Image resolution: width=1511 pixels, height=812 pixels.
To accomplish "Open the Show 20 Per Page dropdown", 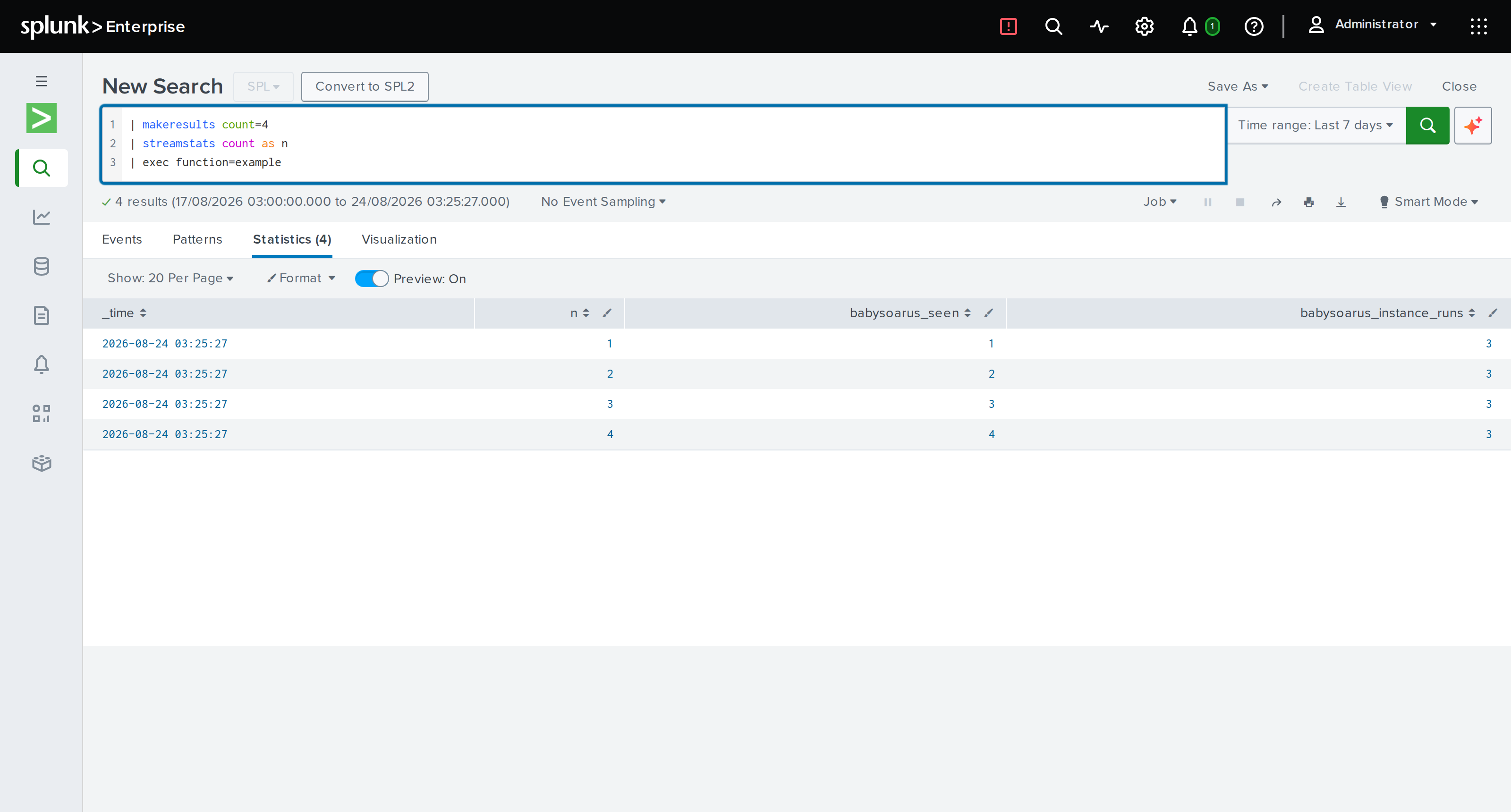I will pyautogui.click(x=170, y=279).
